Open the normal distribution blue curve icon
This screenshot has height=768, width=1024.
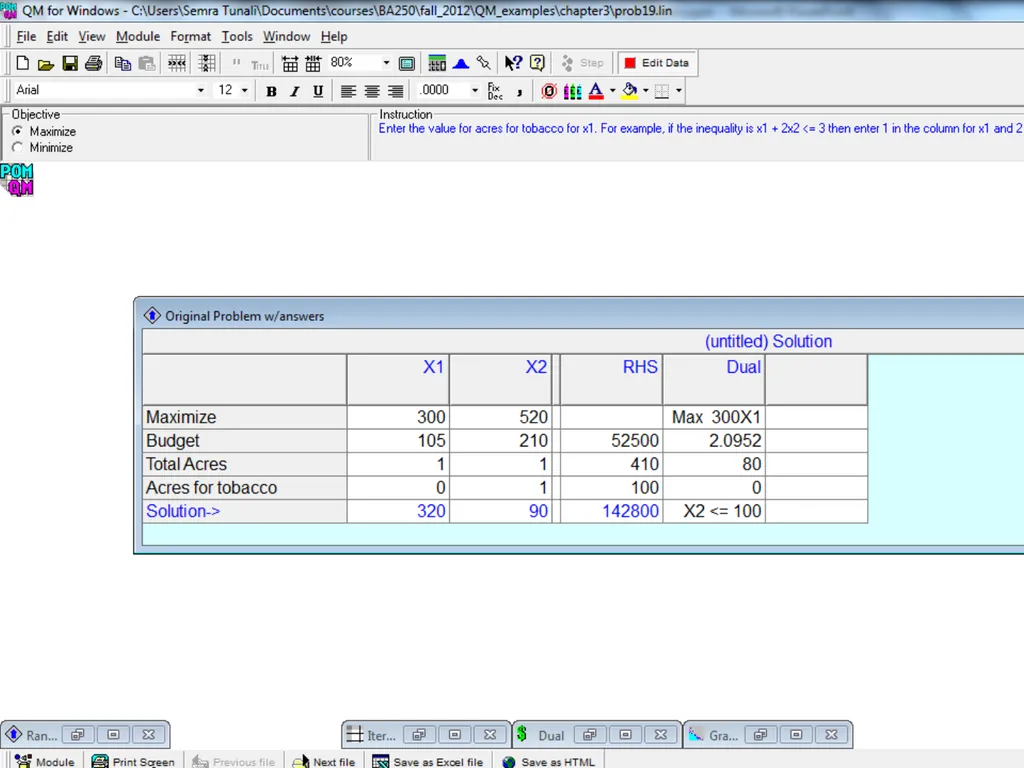[461, 63]
